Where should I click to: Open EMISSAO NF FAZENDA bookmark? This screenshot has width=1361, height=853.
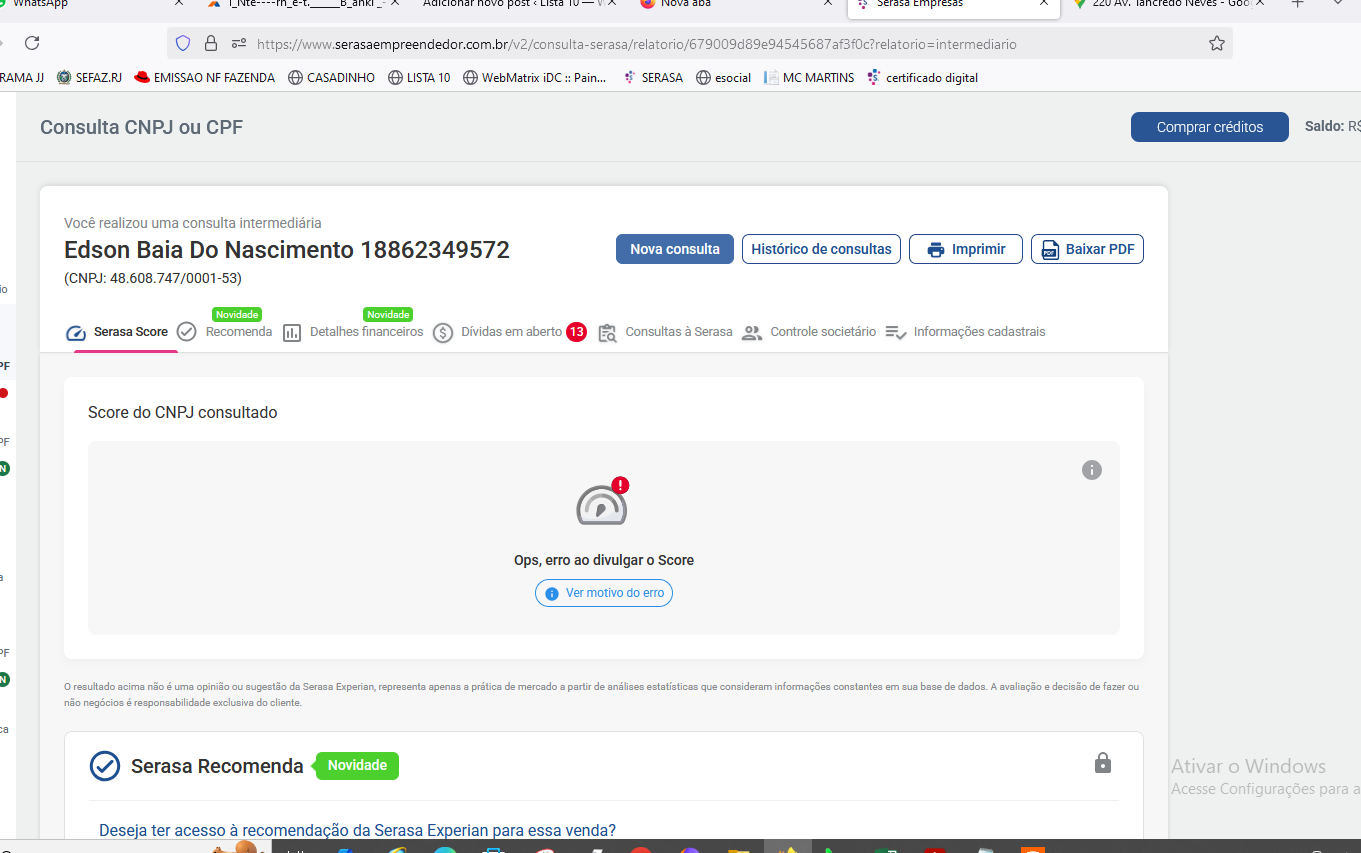click(205, 77)
